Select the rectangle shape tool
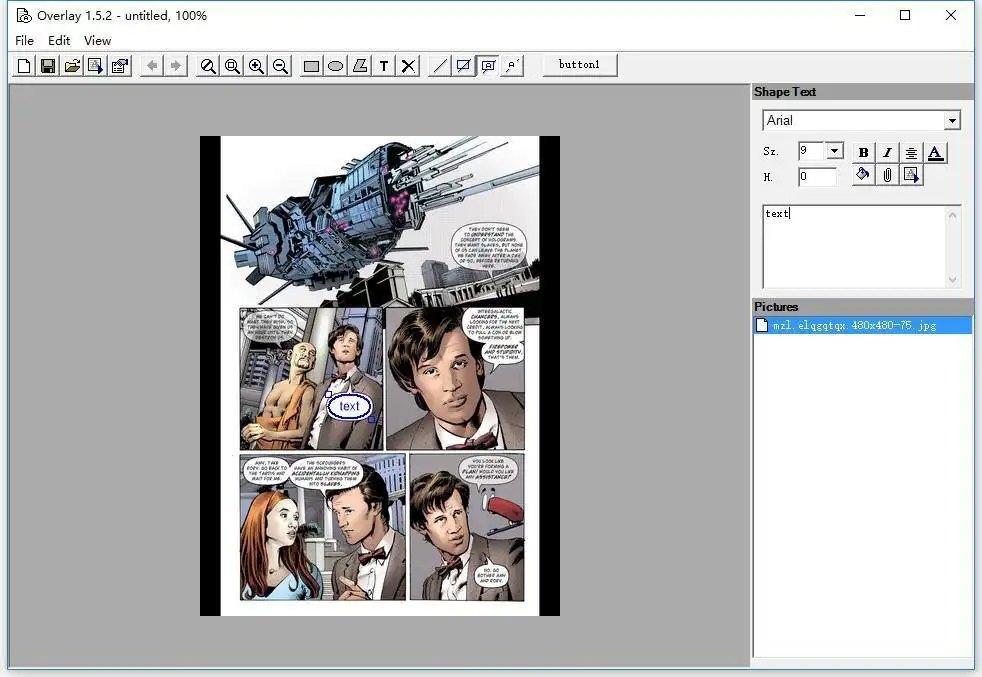The height and width of the screenshot is (677, 982). coord(311,66)
